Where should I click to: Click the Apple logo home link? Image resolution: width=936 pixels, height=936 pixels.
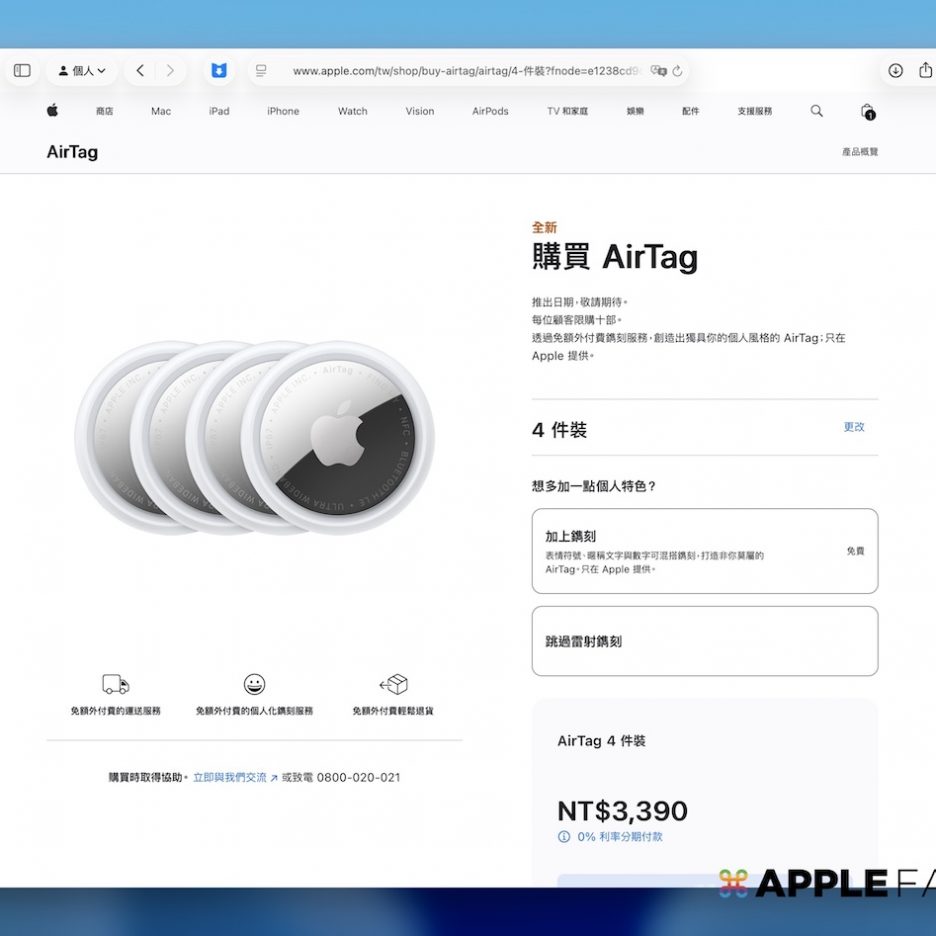coord(52,111)
